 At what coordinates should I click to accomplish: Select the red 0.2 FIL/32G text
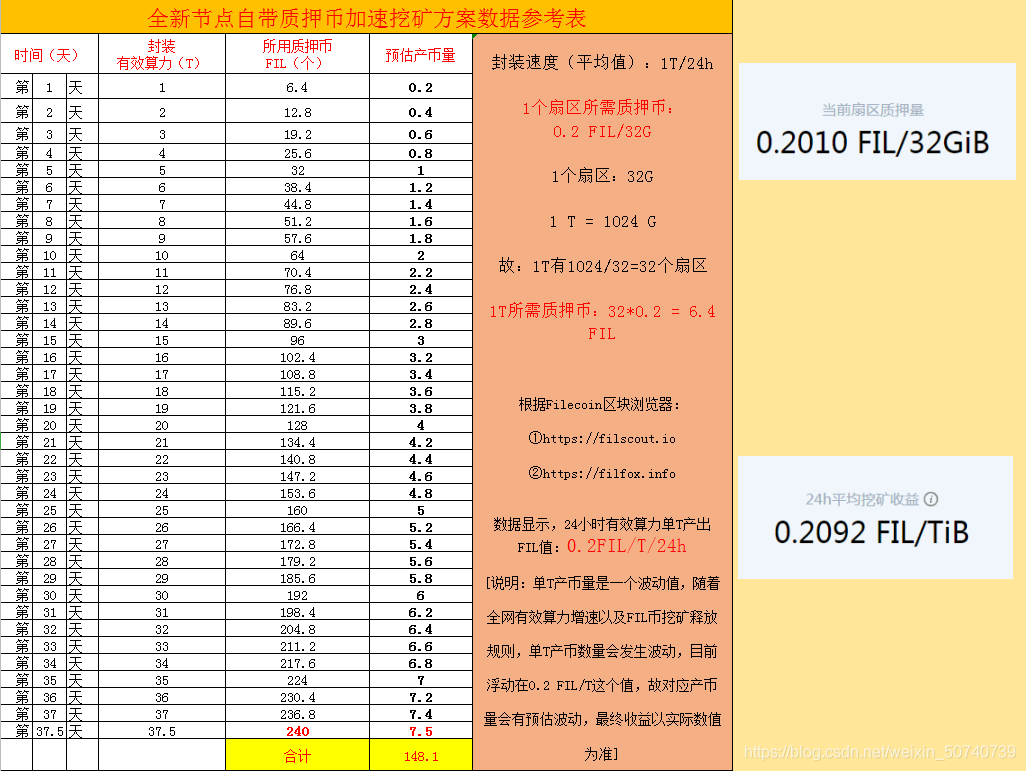[x=602, y=132]
